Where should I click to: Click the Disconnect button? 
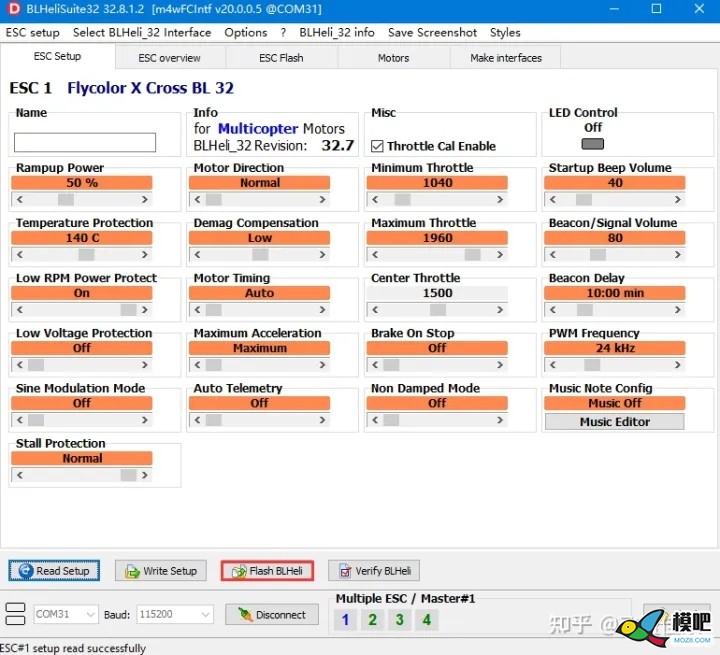[x=272, y=615]
